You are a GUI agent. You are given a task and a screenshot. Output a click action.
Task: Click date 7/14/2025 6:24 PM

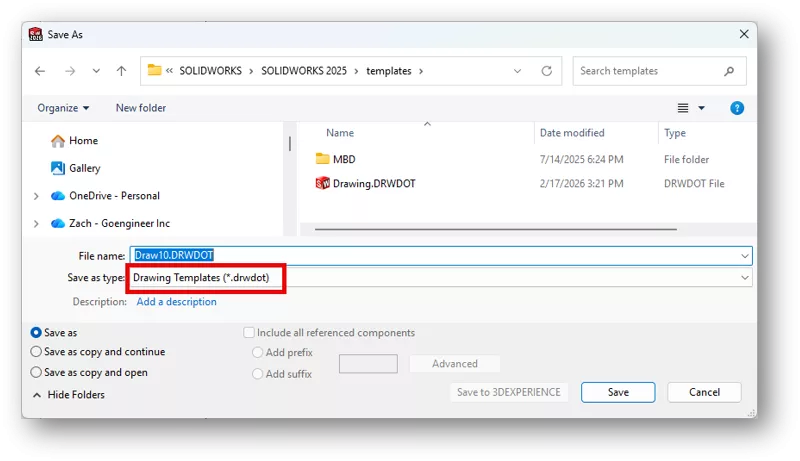pos(582,159)
